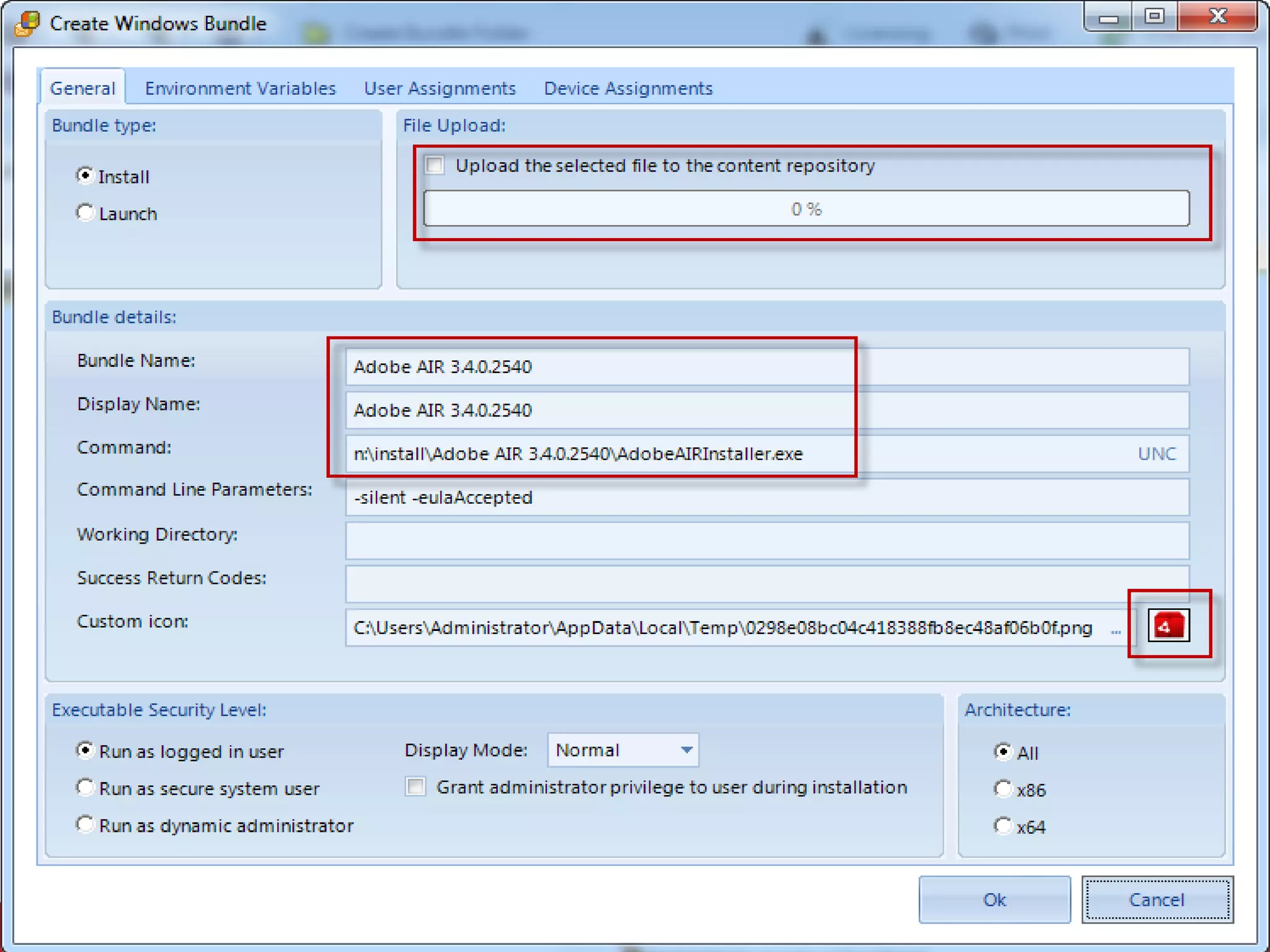The image size is (1270, 952).
Task: Click the Create Windows Bundle title icon
Action: point(27,24)
